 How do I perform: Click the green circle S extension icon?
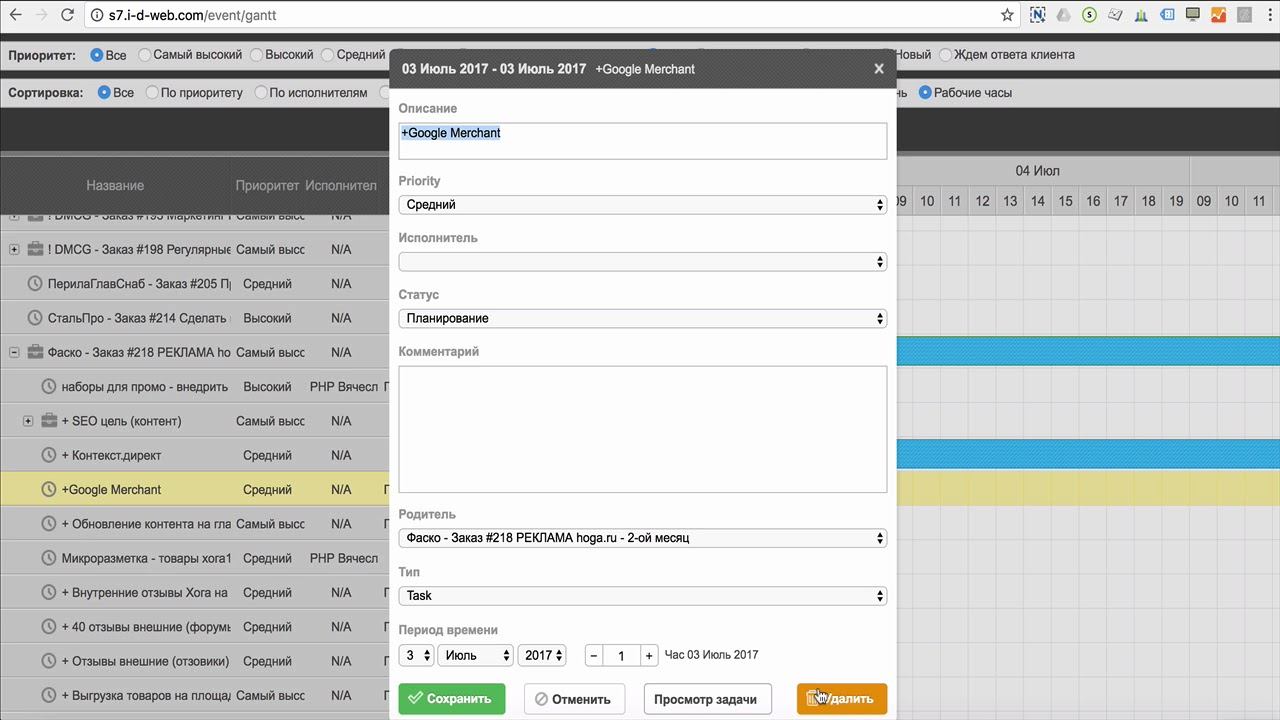tap(1089, 15)
